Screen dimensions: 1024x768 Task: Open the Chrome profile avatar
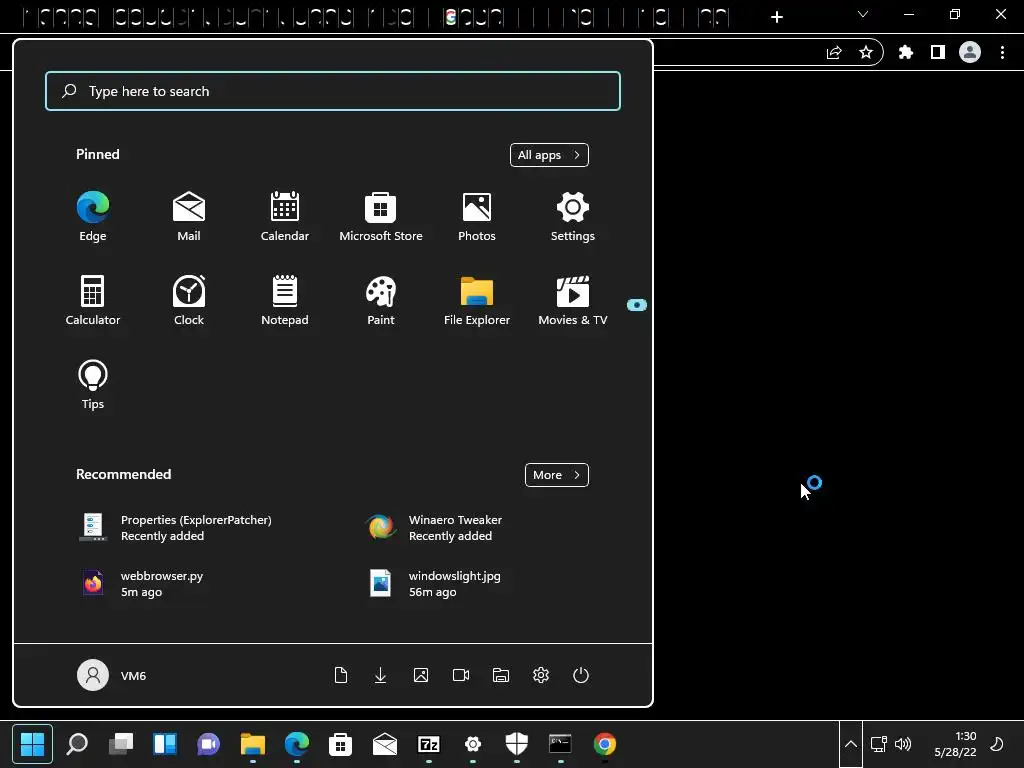970,52
